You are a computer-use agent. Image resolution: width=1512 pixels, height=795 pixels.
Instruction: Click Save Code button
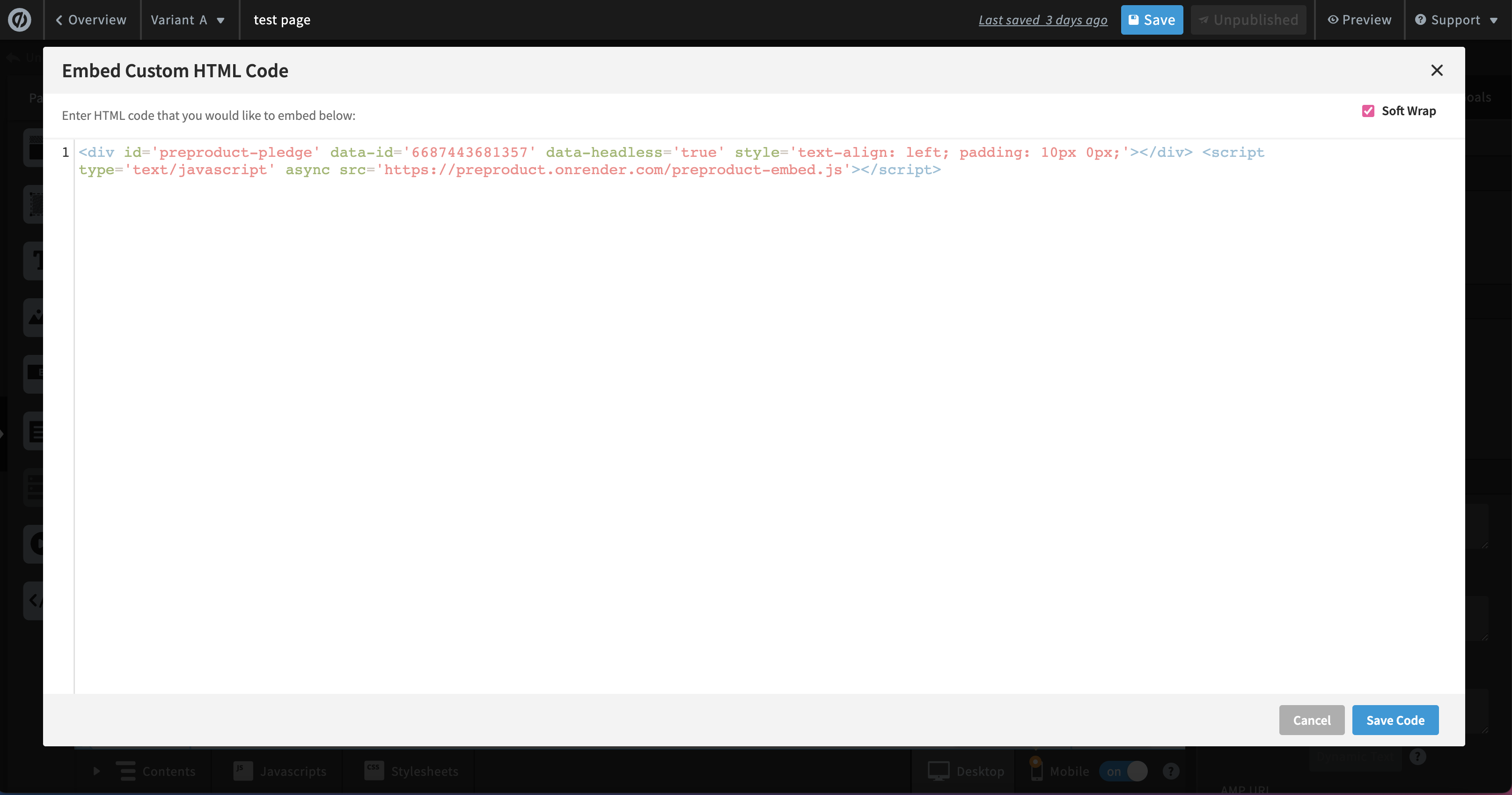(x=1395, y=720)
